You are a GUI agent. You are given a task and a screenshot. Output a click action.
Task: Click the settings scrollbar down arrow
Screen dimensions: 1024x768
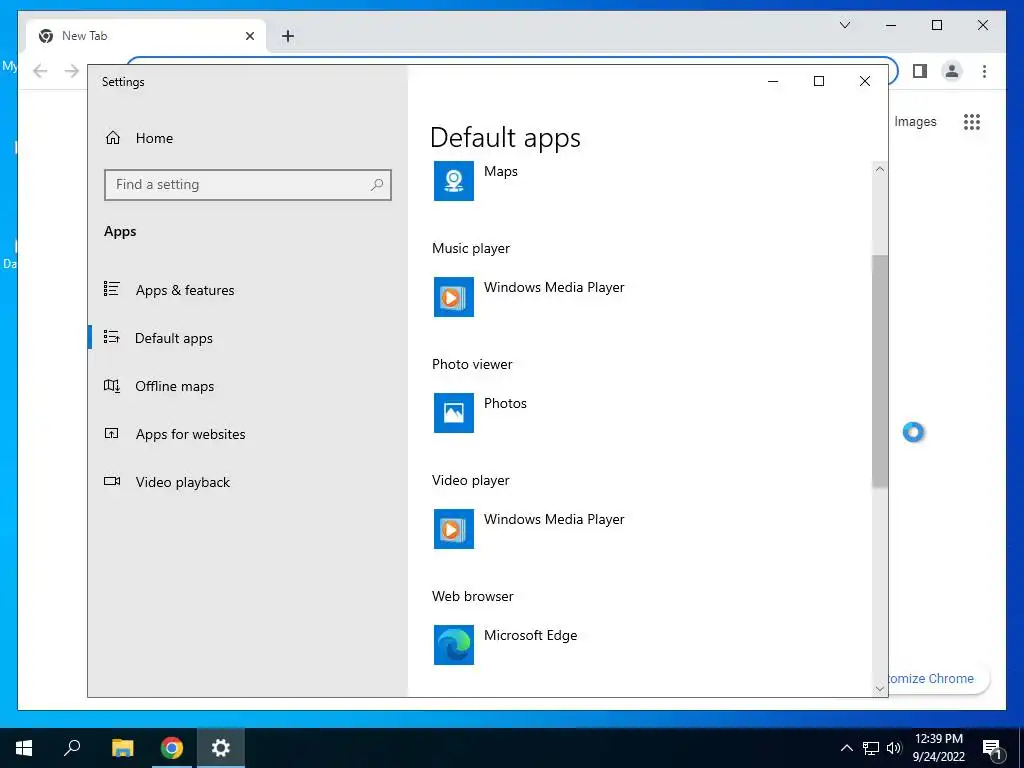(x=880, y=688)
